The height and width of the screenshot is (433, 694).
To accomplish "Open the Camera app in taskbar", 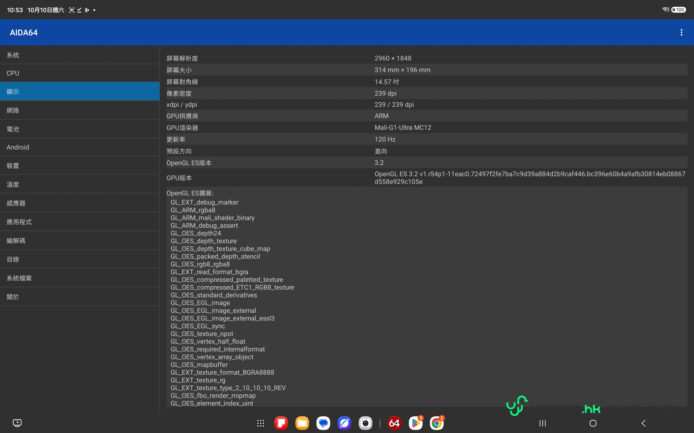I will point(365,423).
